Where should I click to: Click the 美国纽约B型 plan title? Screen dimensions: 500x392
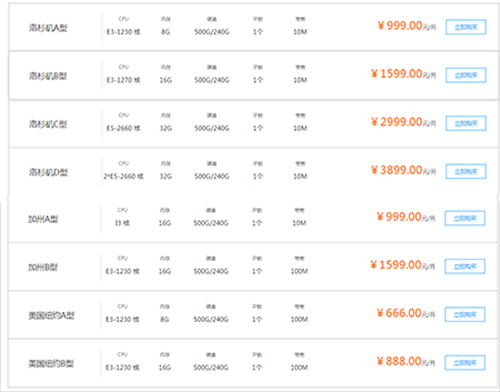pos(51,363)
